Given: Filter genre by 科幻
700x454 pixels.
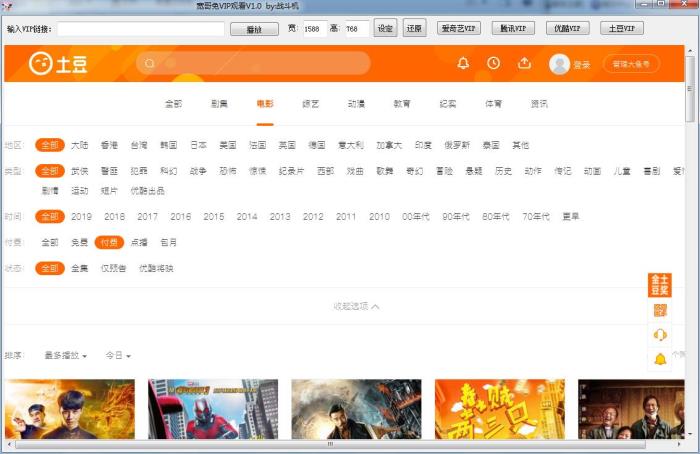Looking at the screenshot, I should click(x=168, y=171).
